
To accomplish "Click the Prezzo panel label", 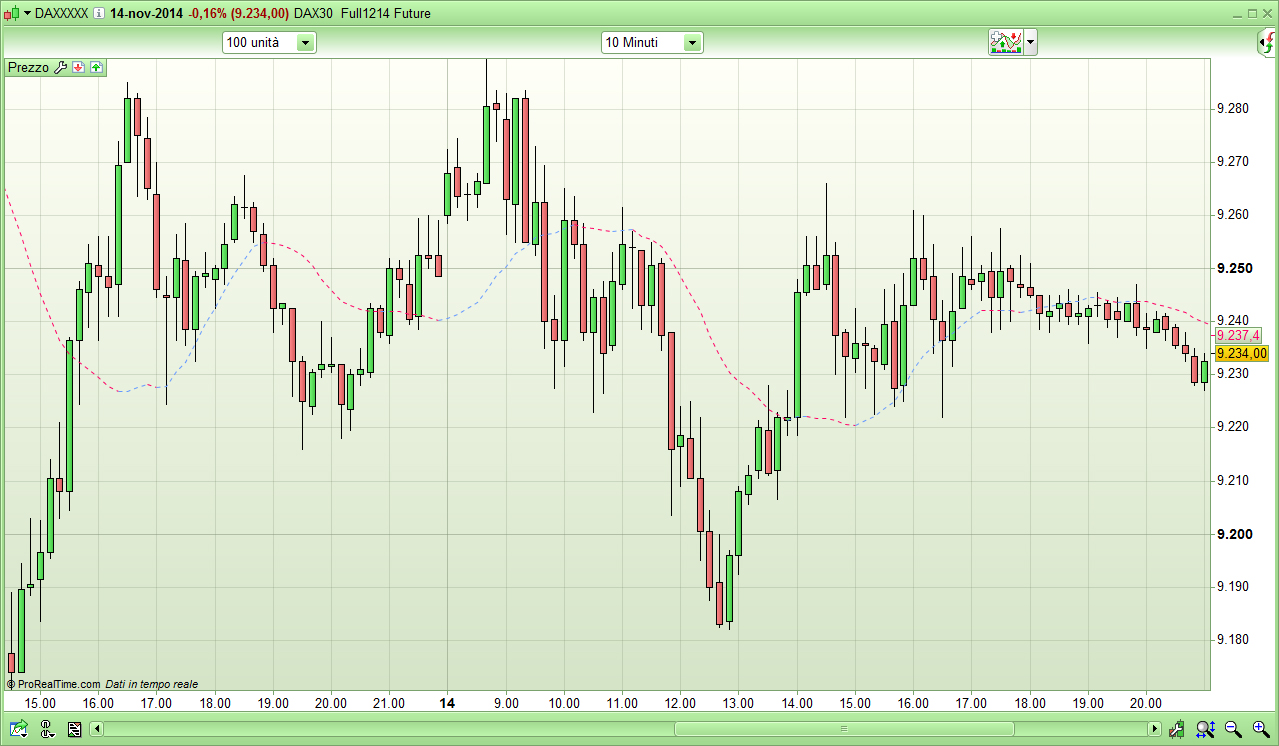I will (28, 67).
